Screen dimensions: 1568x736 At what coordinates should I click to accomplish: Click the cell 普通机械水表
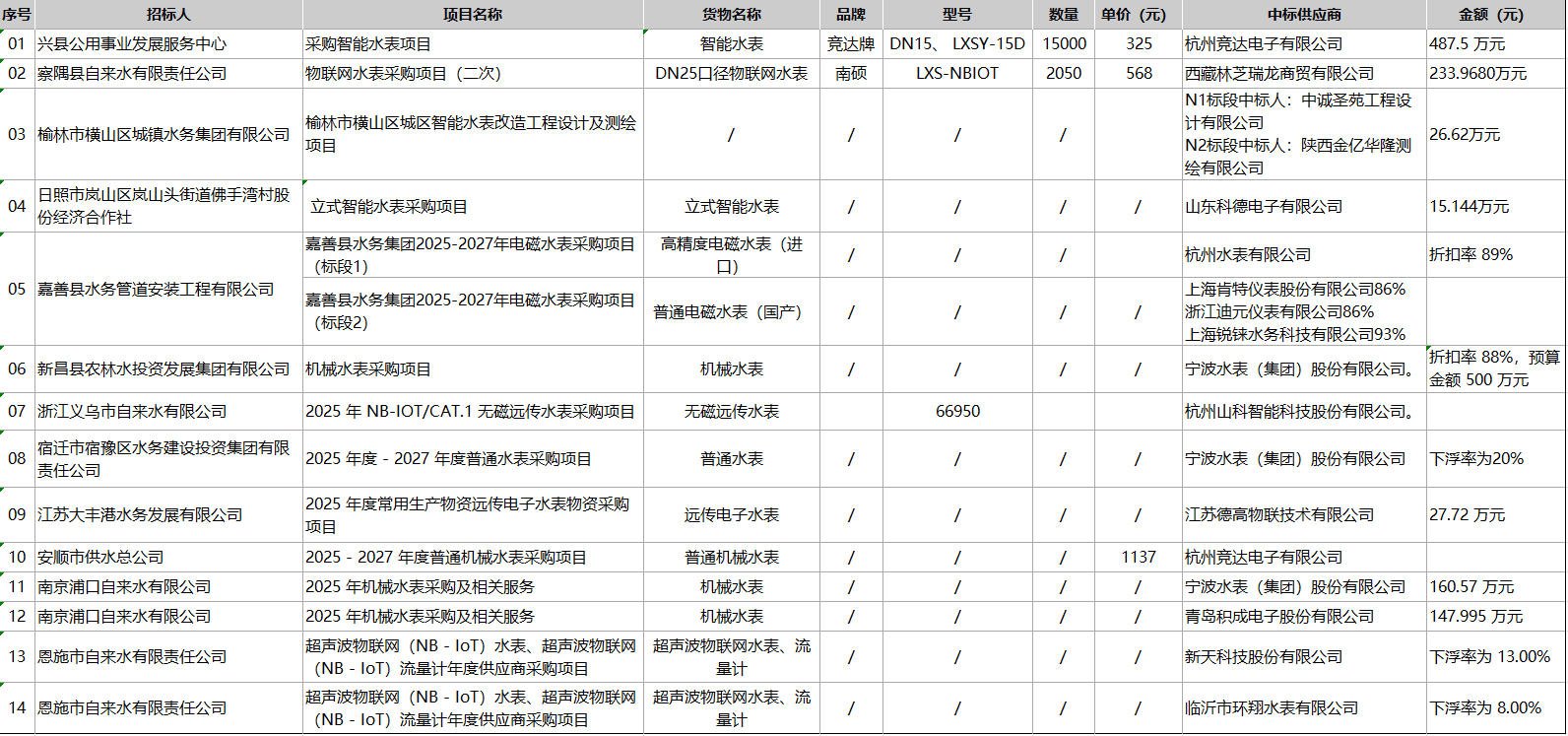click(732, 558)
